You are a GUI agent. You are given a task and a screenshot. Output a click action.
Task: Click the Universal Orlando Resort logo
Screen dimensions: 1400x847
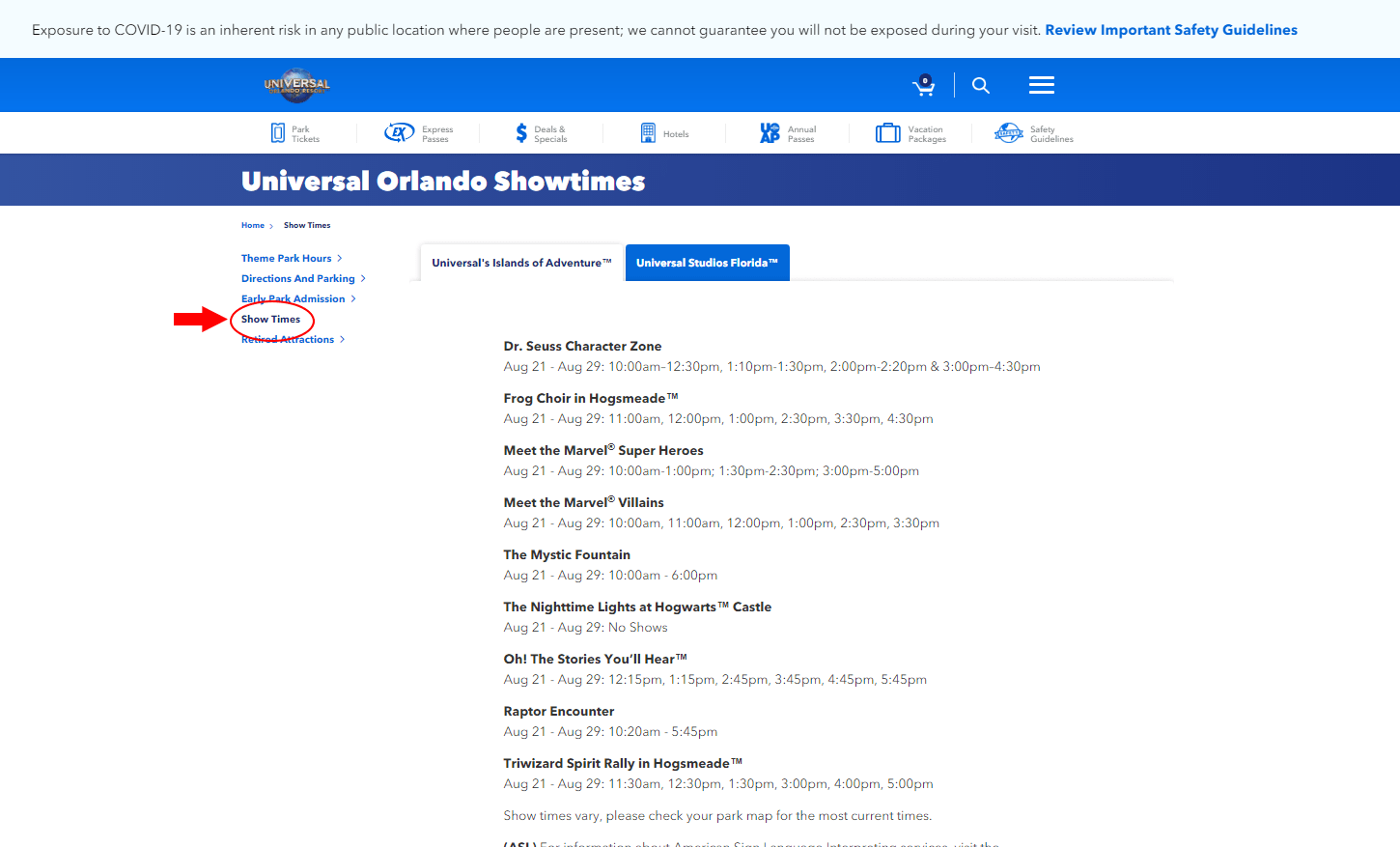coord(296,85)
